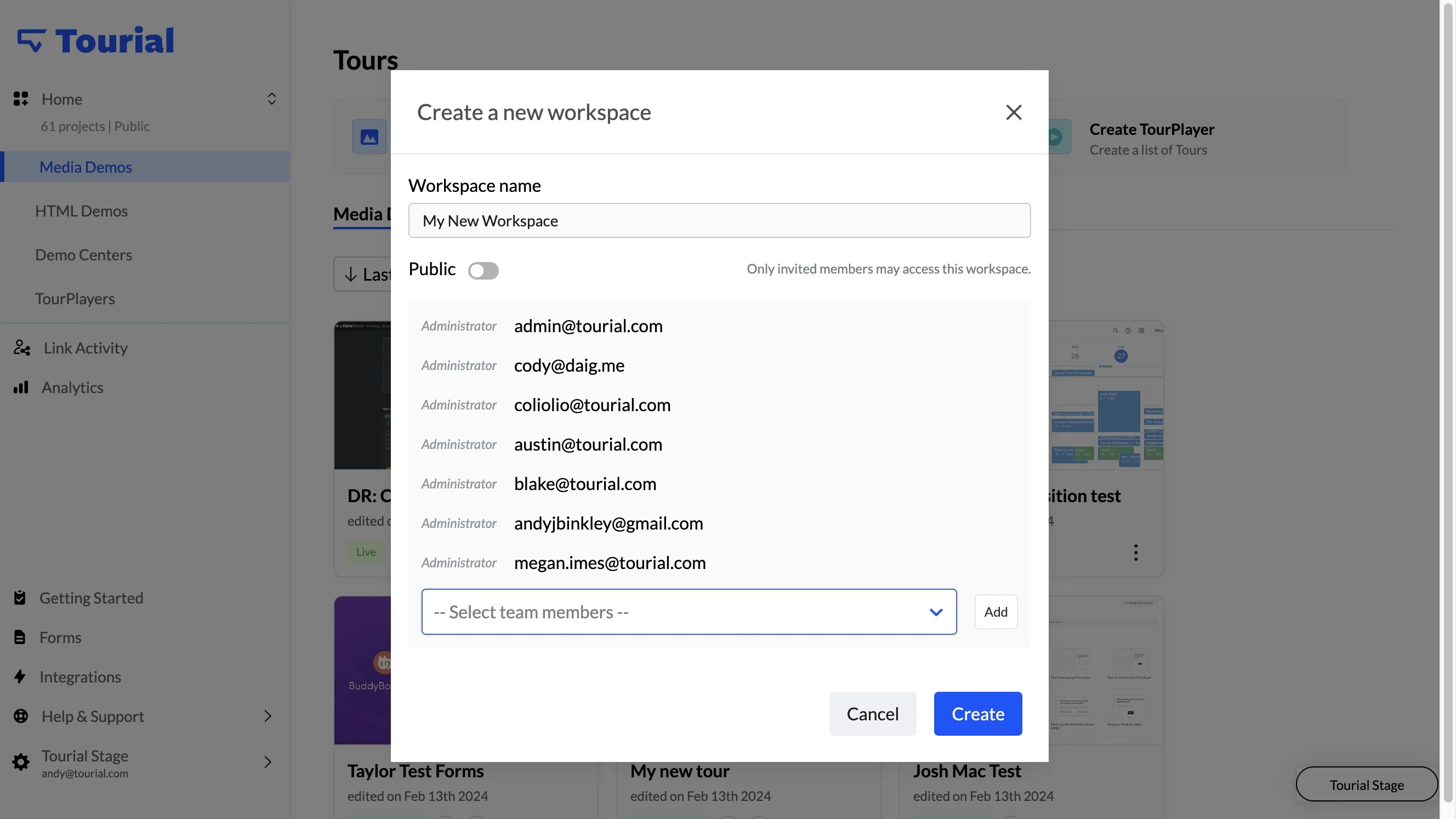The height and width of the screenshot is (819, 1456).
Task: Open Forms in the sidebar
Action: click(x=60, y=637)
